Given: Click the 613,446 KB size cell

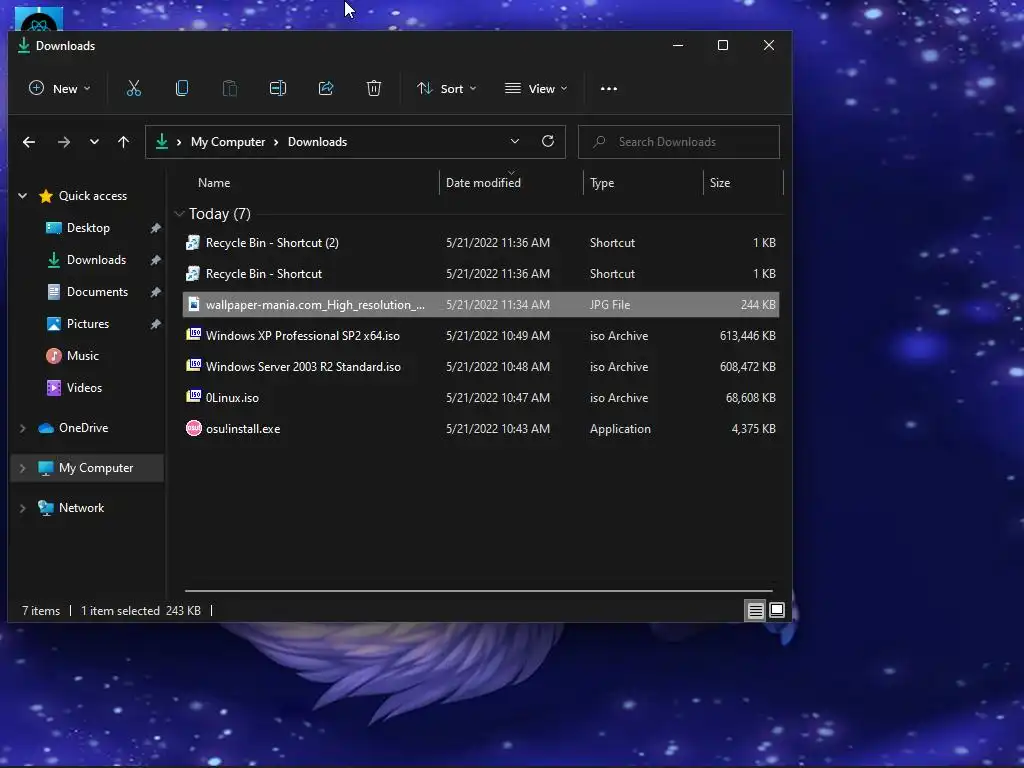Looking at the screenshot, I should coord(748,336).
